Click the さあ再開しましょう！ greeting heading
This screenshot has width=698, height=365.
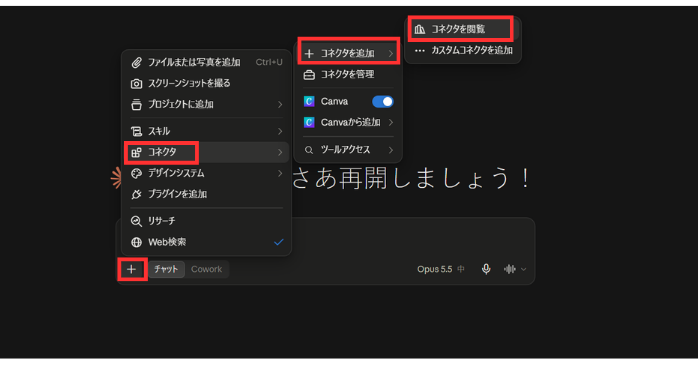tap(412, 178)
